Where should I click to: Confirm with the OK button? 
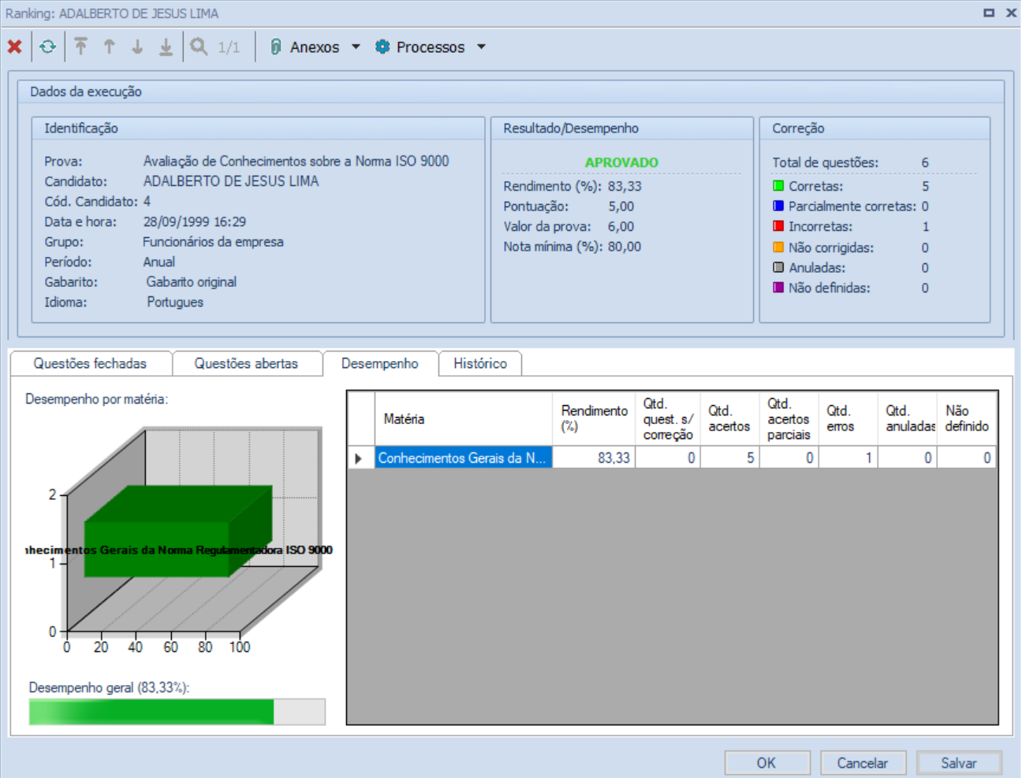pos(766,763)
